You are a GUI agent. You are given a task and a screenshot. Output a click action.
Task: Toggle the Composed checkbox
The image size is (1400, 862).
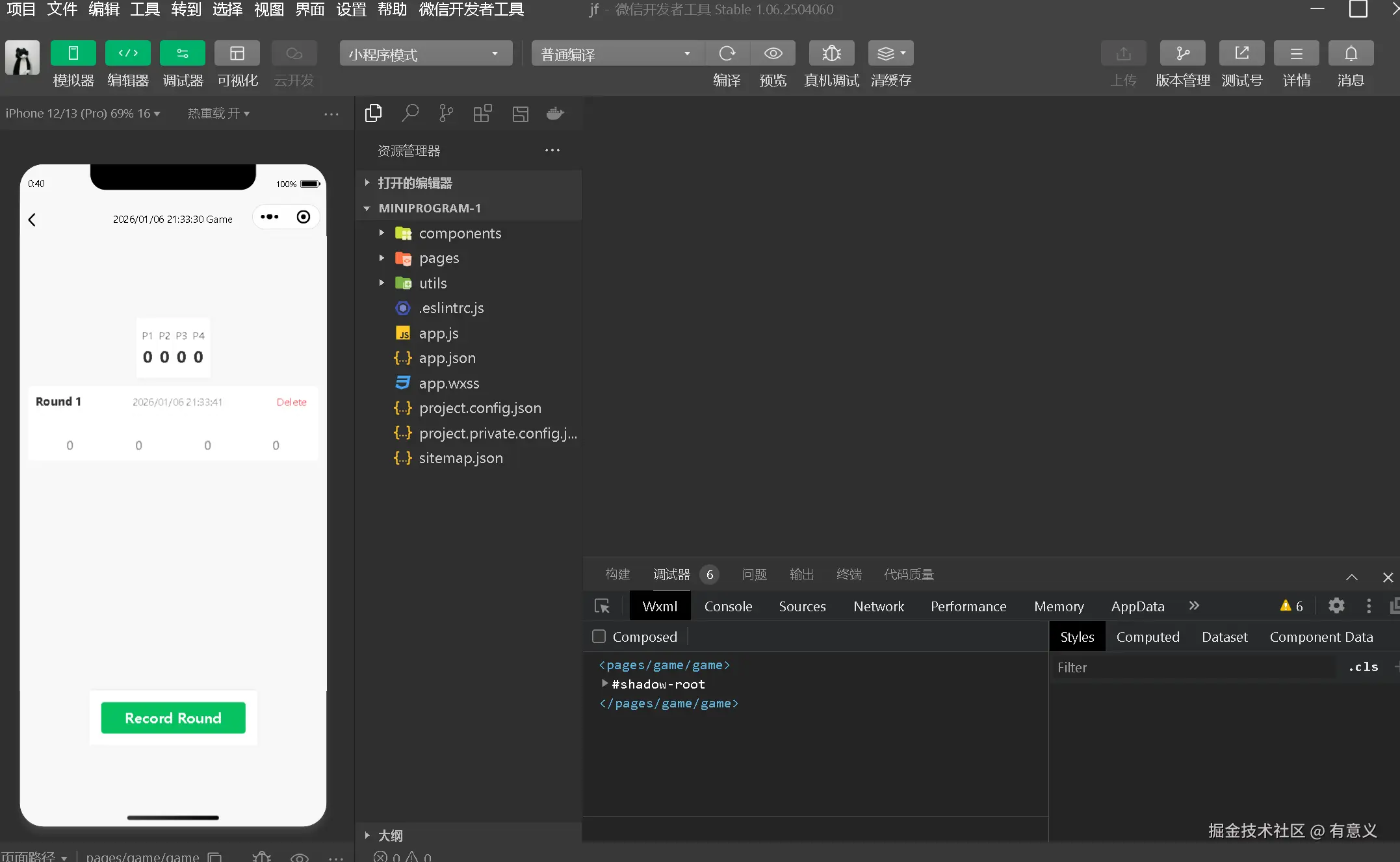(x=599, y=637)
